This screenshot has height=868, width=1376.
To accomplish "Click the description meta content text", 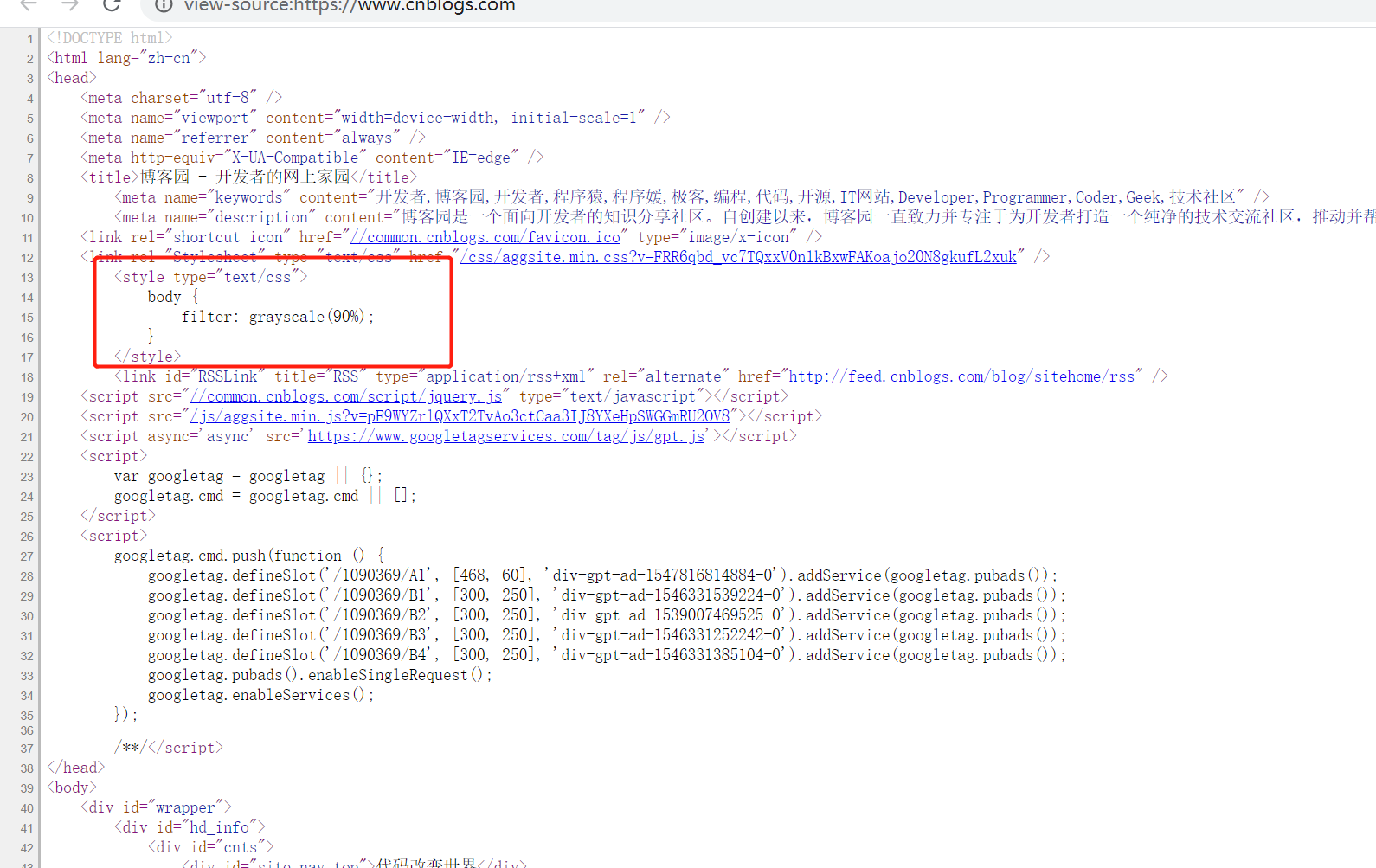I will pyautogui.click(x=889, y=217).
